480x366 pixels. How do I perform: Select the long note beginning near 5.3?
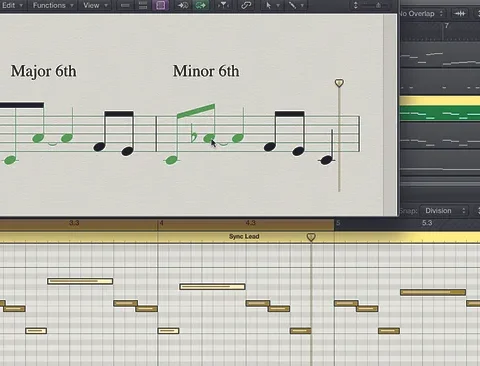pos(433,292)
